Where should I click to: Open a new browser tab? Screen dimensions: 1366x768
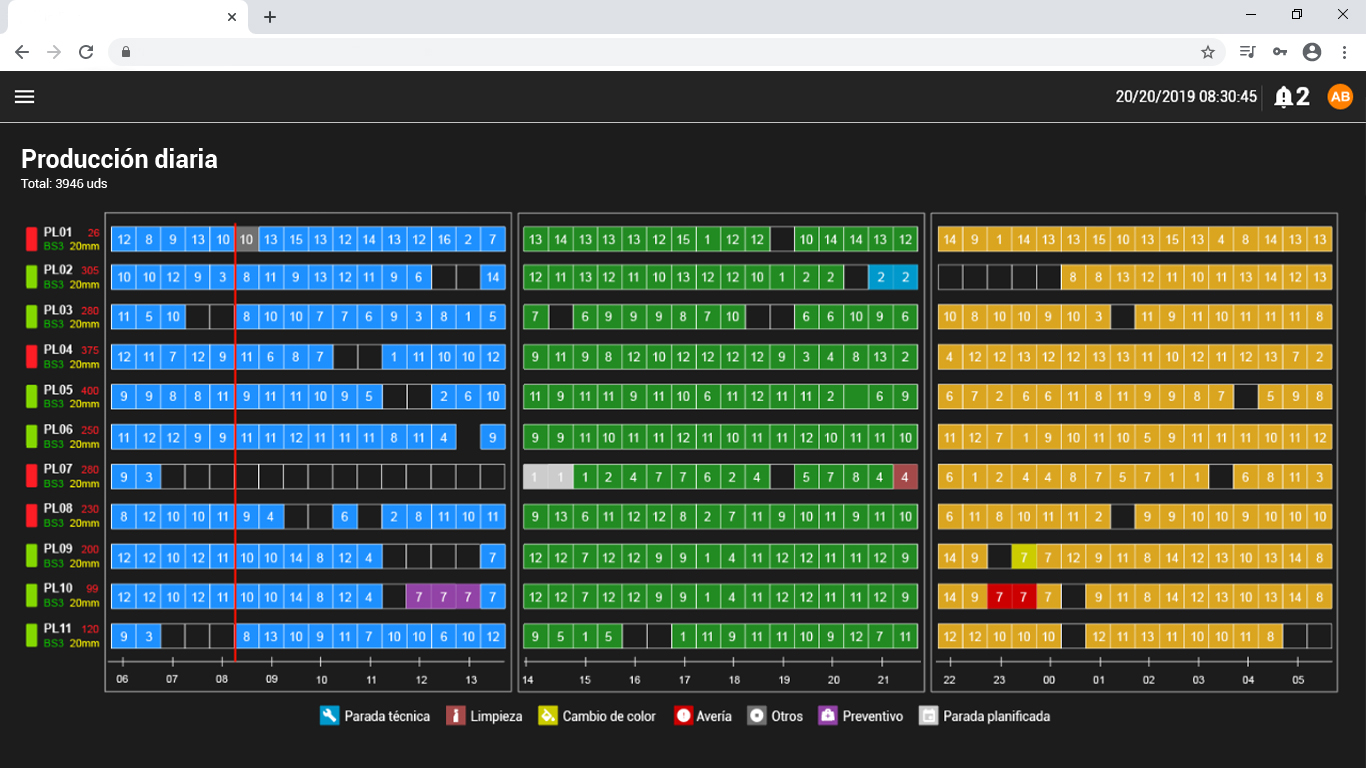270,17
